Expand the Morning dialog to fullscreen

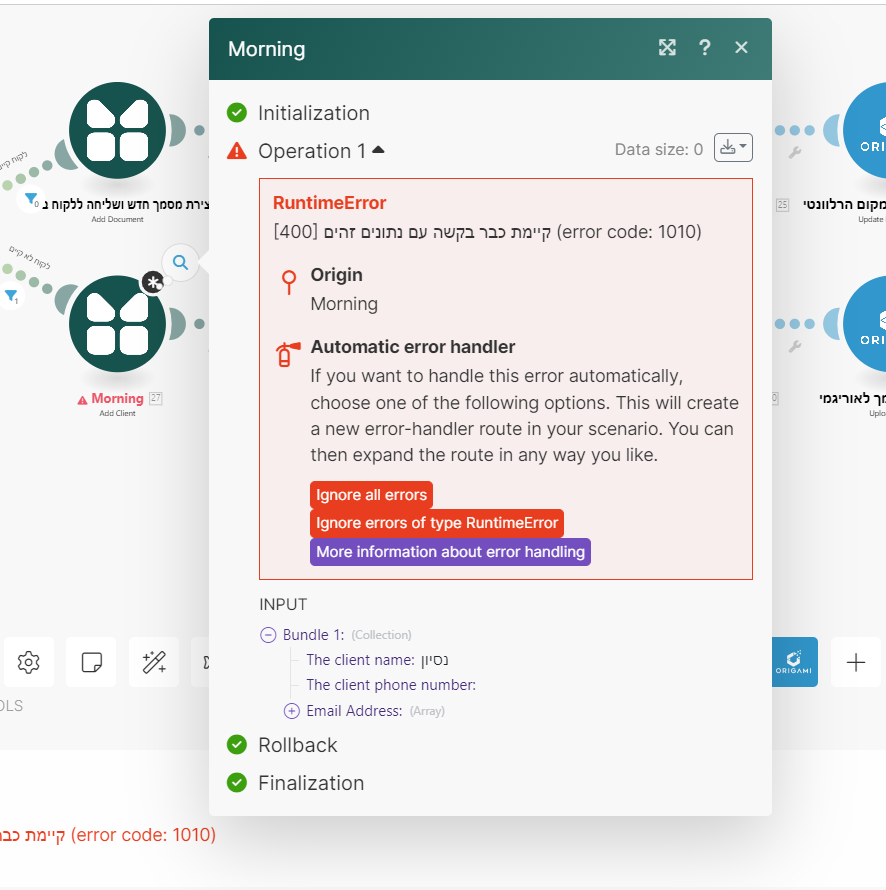[x=667, y=48]
